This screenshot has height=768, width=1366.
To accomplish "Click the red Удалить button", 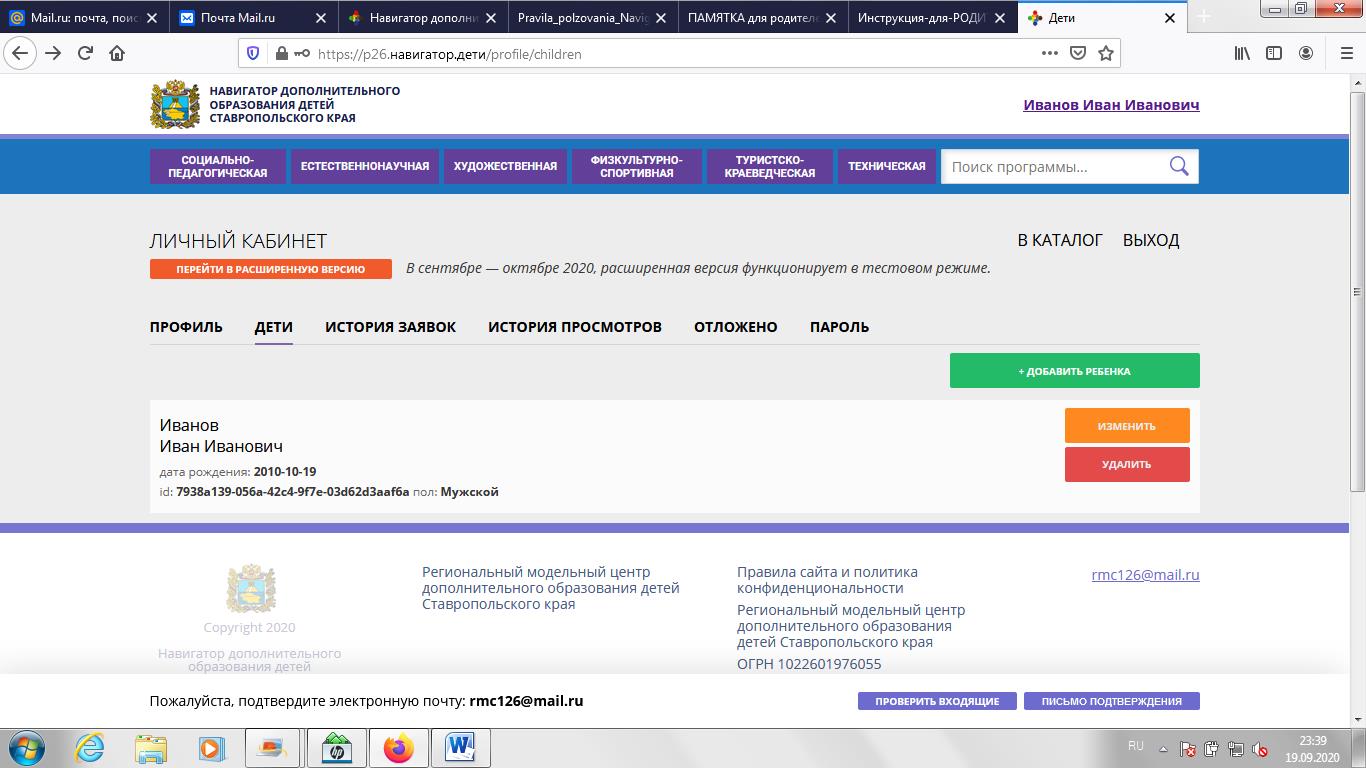I will tap(1127, 464).
